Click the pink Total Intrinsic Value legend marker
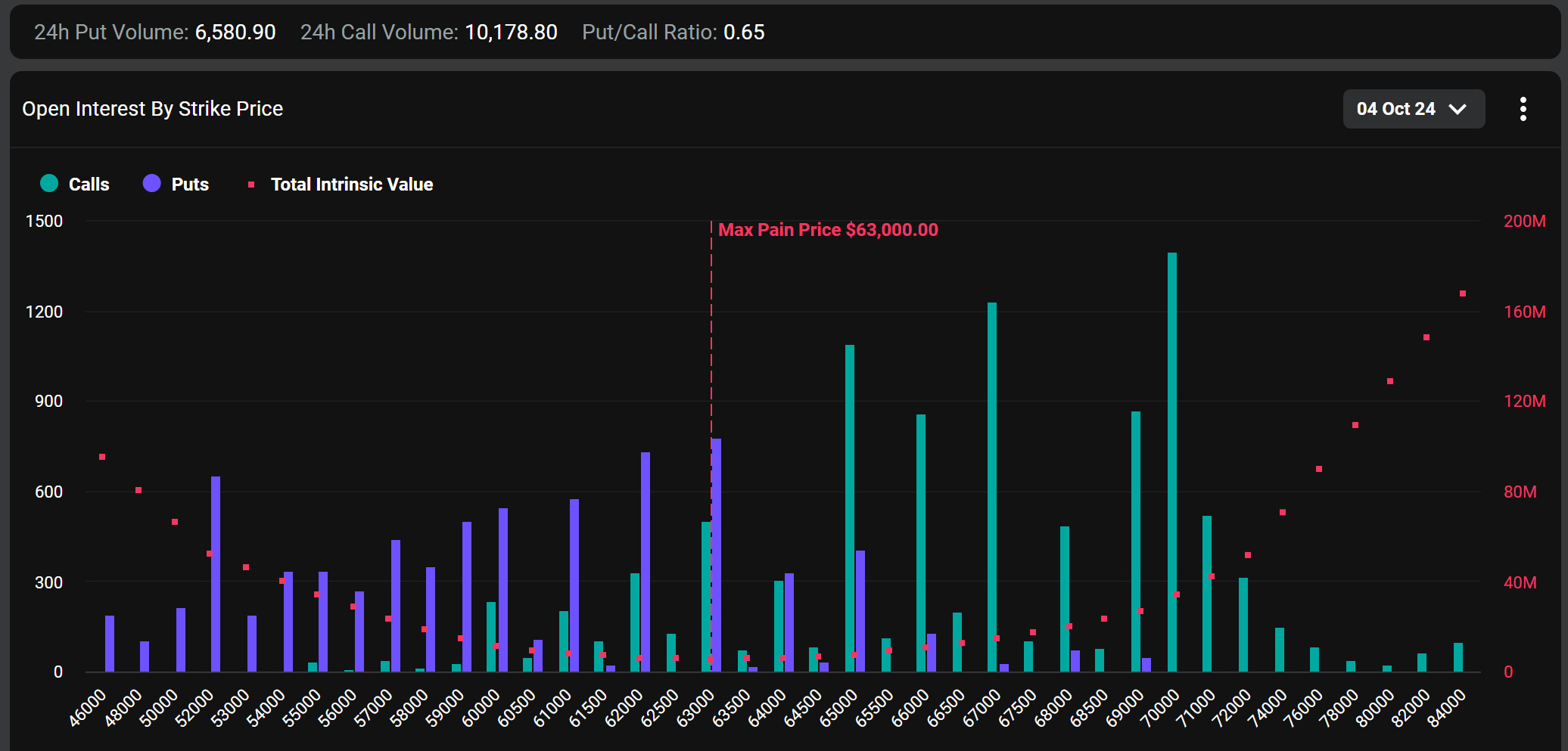1568x751 pixels. 251,184
